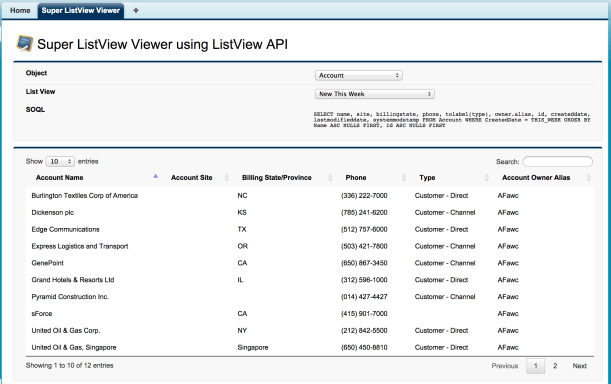Click the Type cell for Dickenson plc

[x=445, y=212]
